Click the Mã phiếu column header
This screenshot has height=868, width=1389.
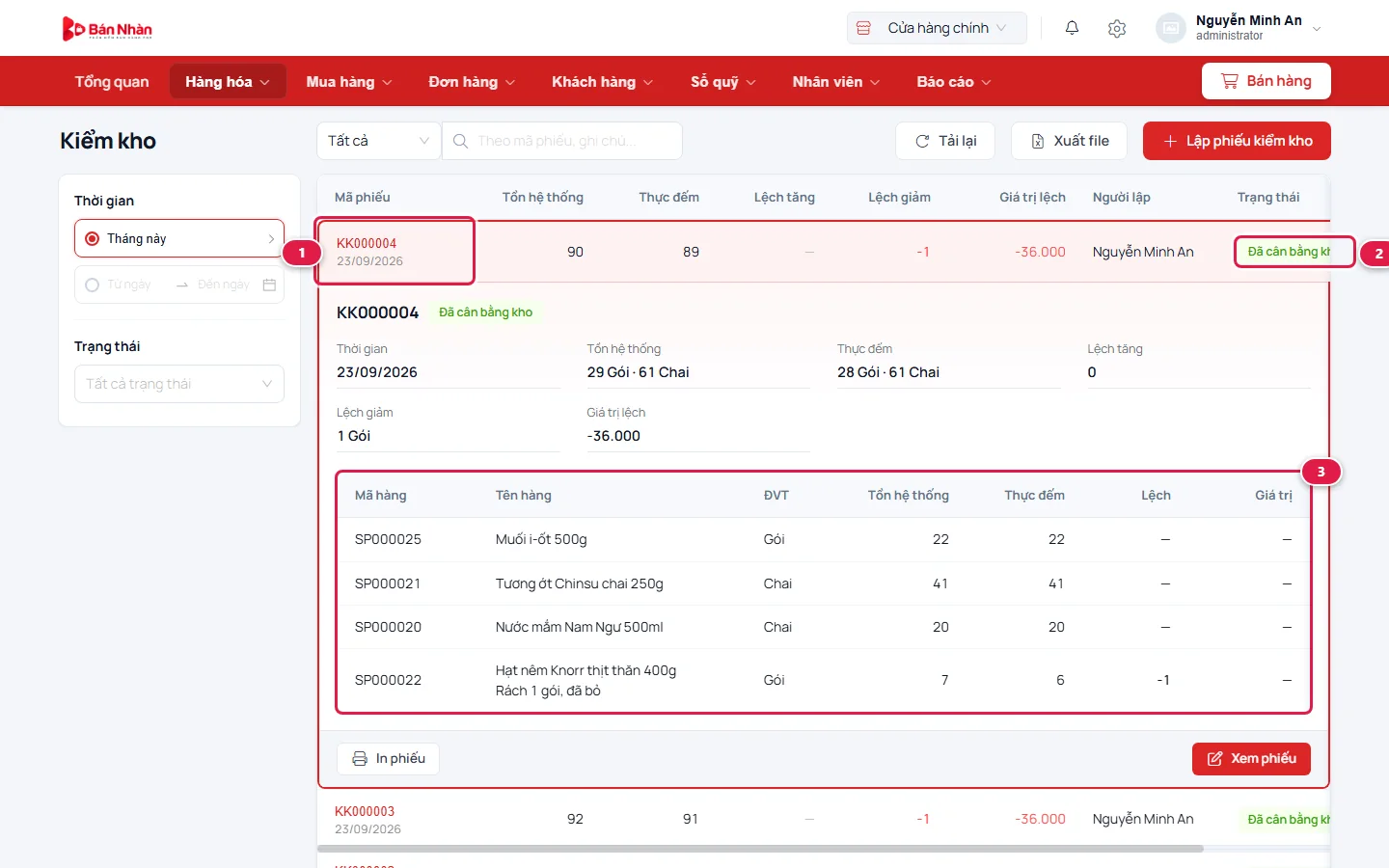[363, 197]
